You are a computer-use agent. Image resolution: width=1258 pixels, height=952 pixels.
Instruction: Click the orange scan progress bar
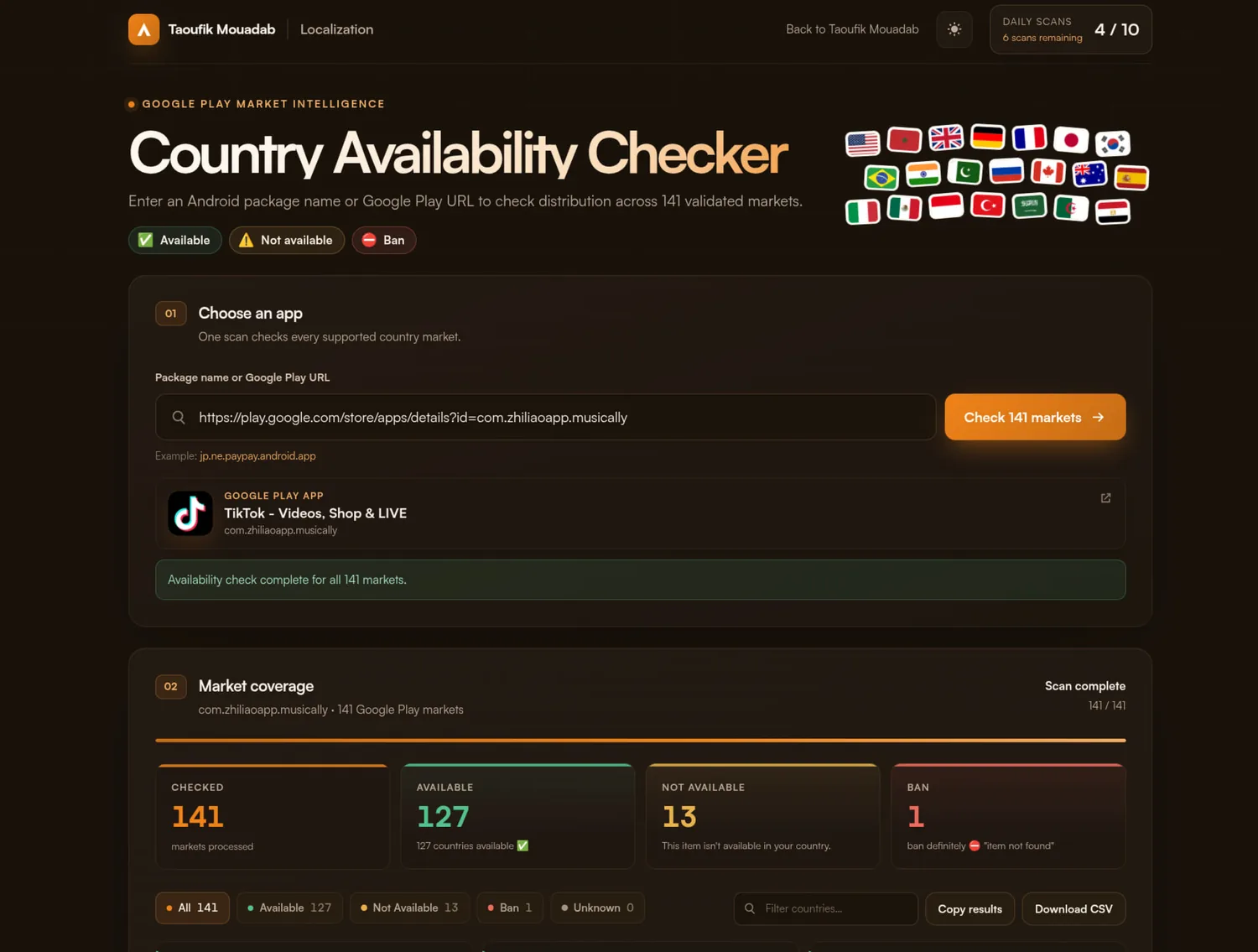coord(640,741)
